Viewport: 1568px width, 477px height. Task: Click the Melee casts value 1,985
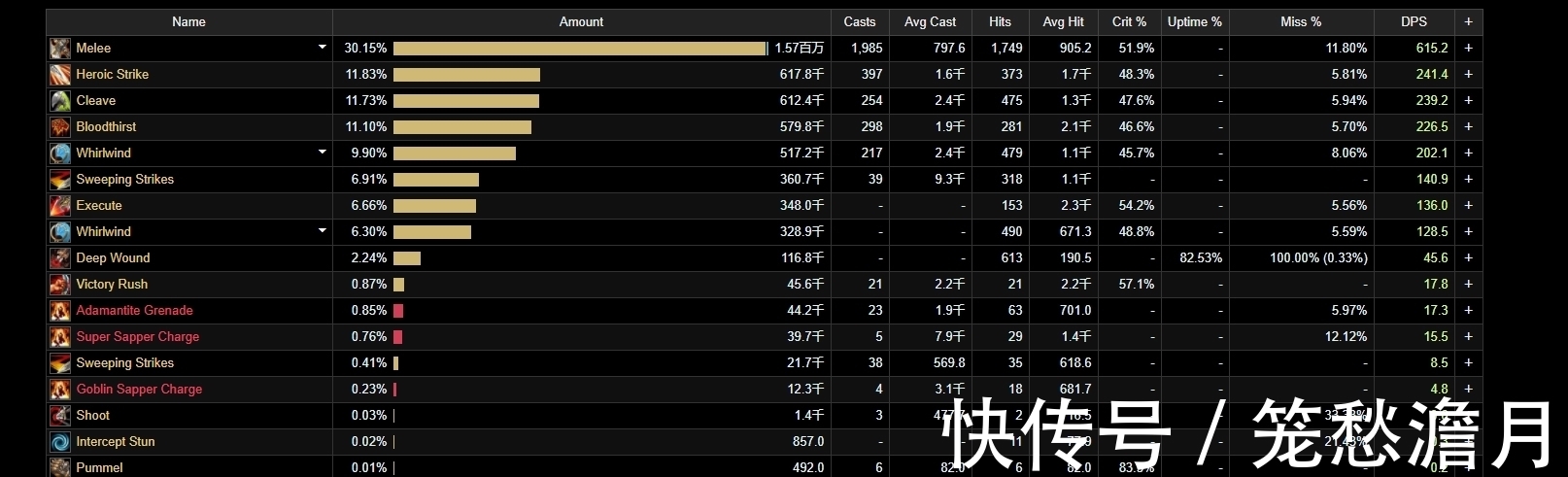click(867, 48)
